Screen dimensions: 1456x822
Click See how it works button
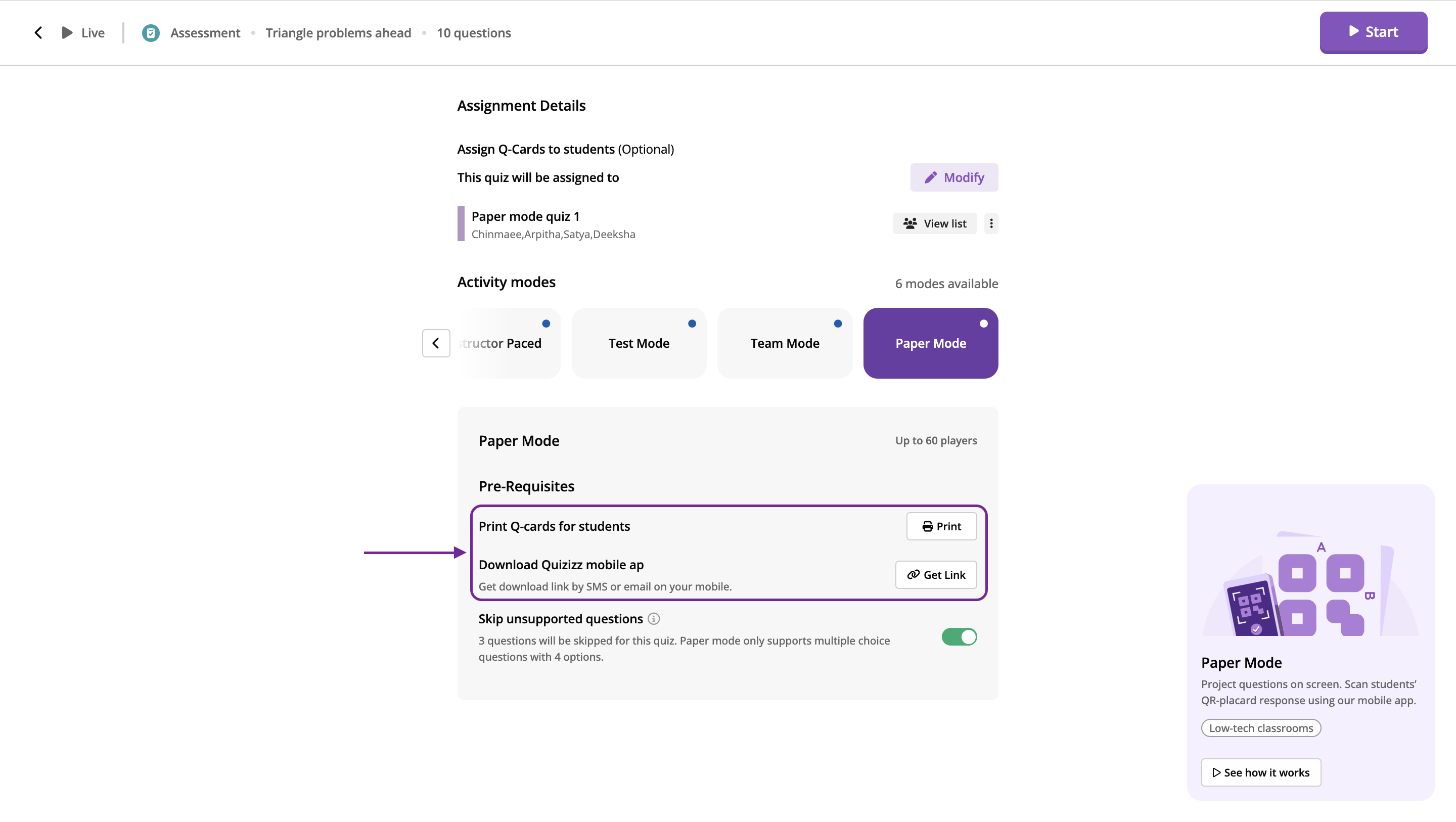(x=1261, y=772)
